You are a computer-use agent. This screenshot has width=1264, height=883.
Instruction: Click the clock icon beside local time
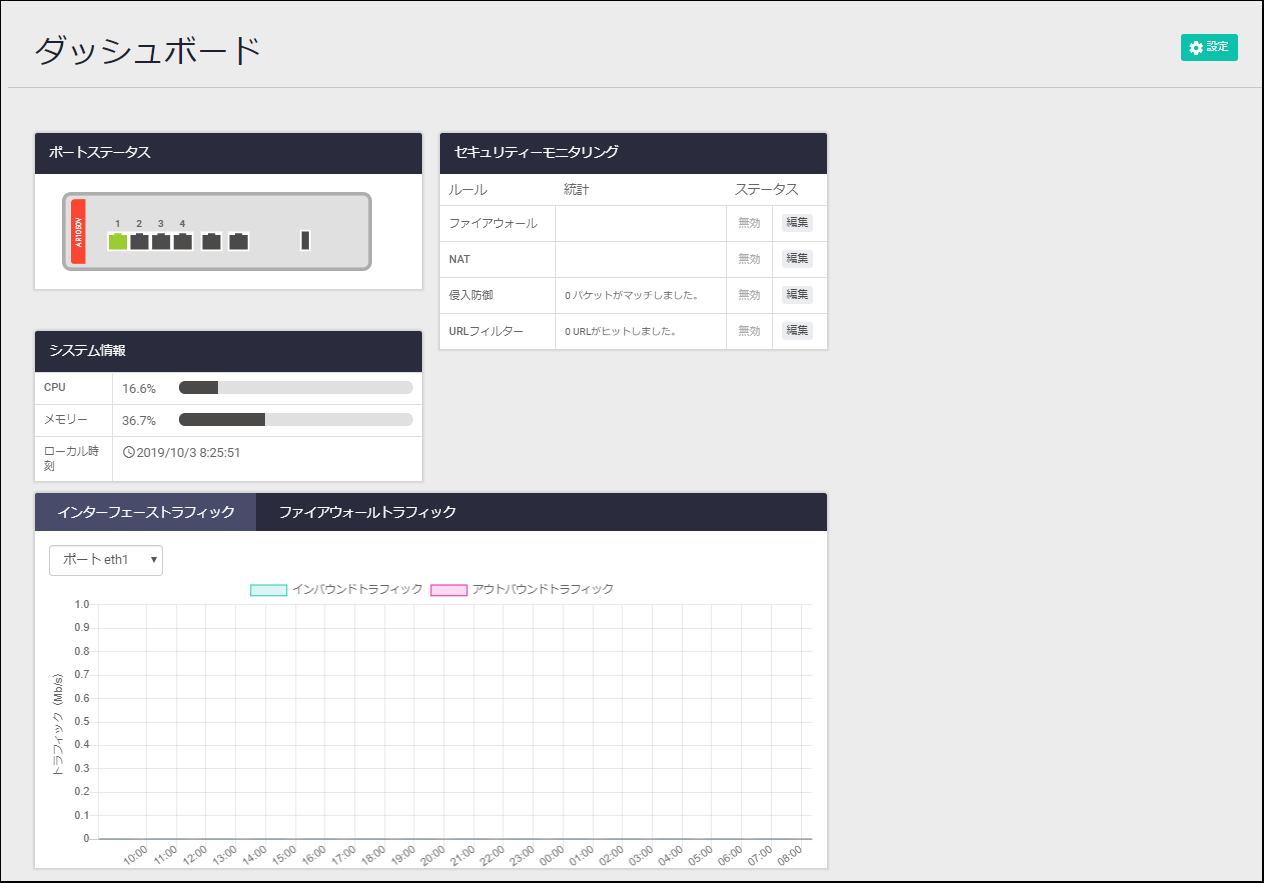click(x=128, y=452)
